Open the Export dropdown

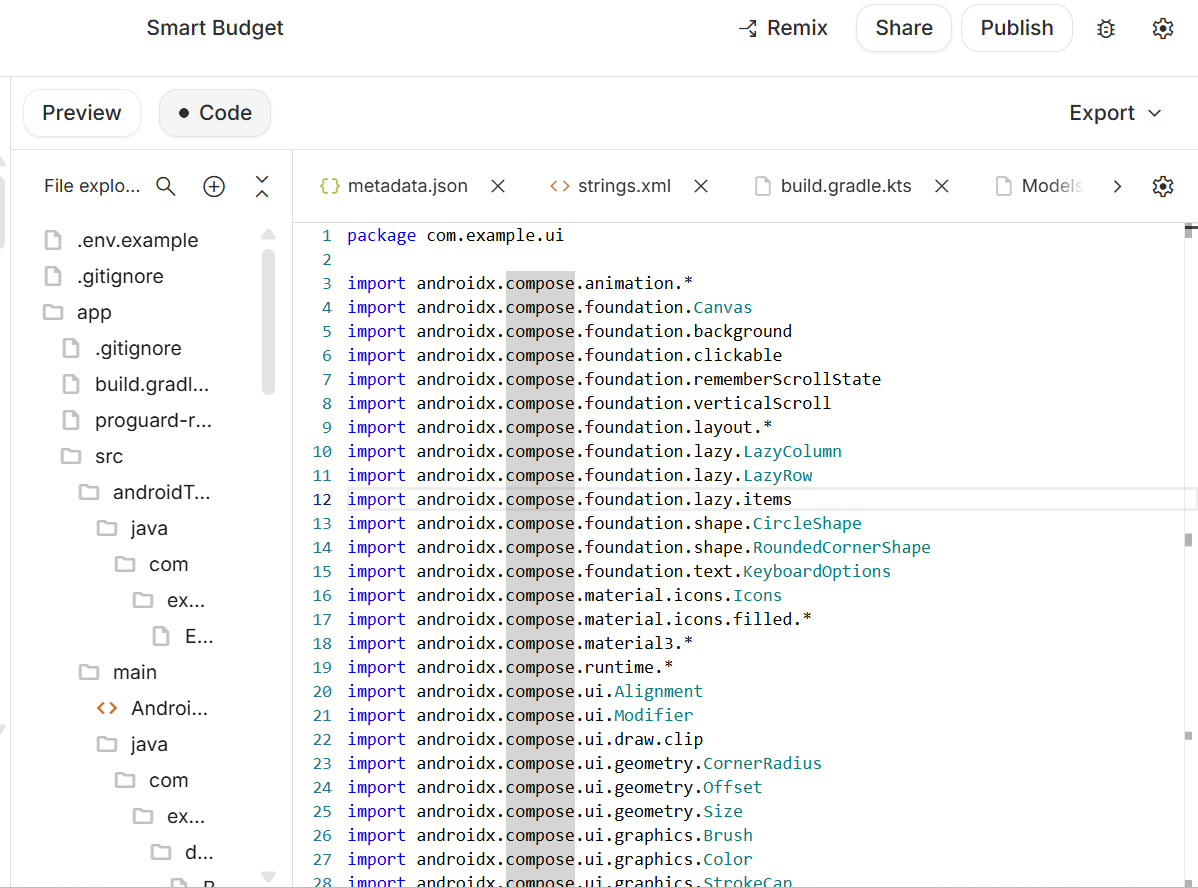pyautogui.click(x=1115, y=113)
